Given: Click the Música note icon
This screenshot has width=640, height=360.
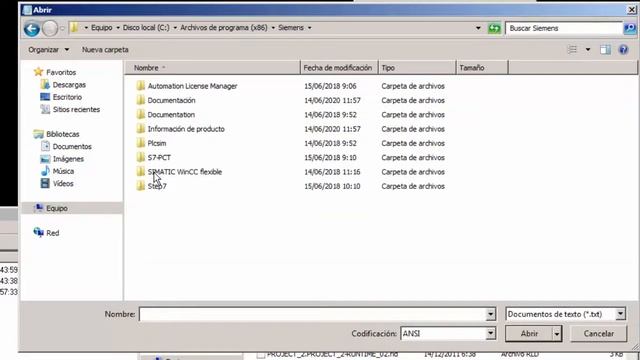Looking at the screenshot, I should (45, 171).
